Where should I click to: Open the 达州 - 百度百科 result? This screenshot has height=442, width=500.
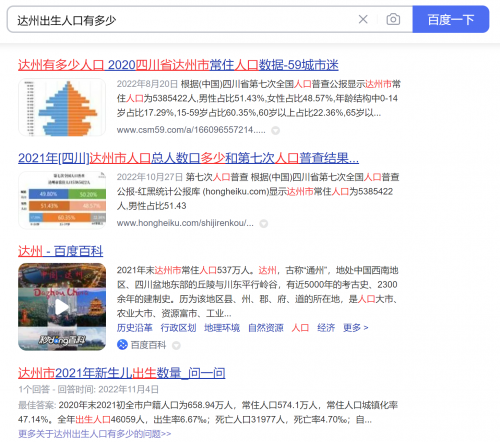(x=60, y=251)
